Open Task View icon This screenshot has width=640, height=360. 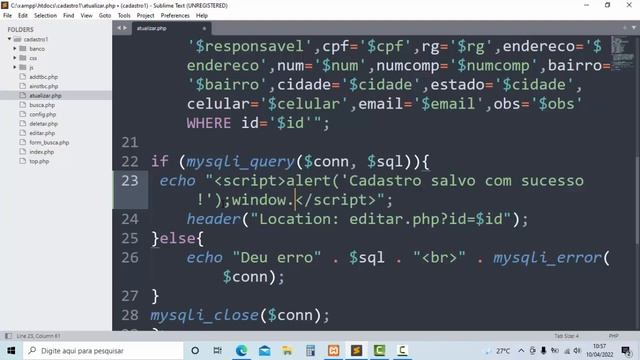[218, 351]
